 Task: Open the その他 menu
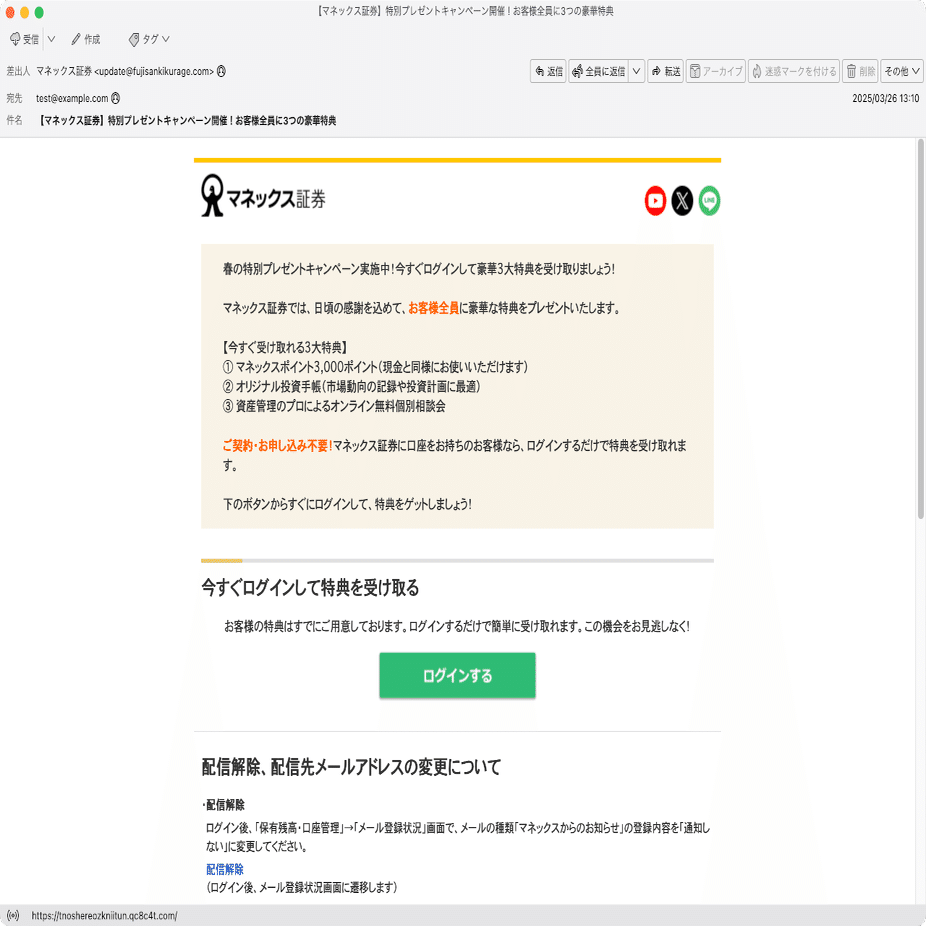point(898,71)
